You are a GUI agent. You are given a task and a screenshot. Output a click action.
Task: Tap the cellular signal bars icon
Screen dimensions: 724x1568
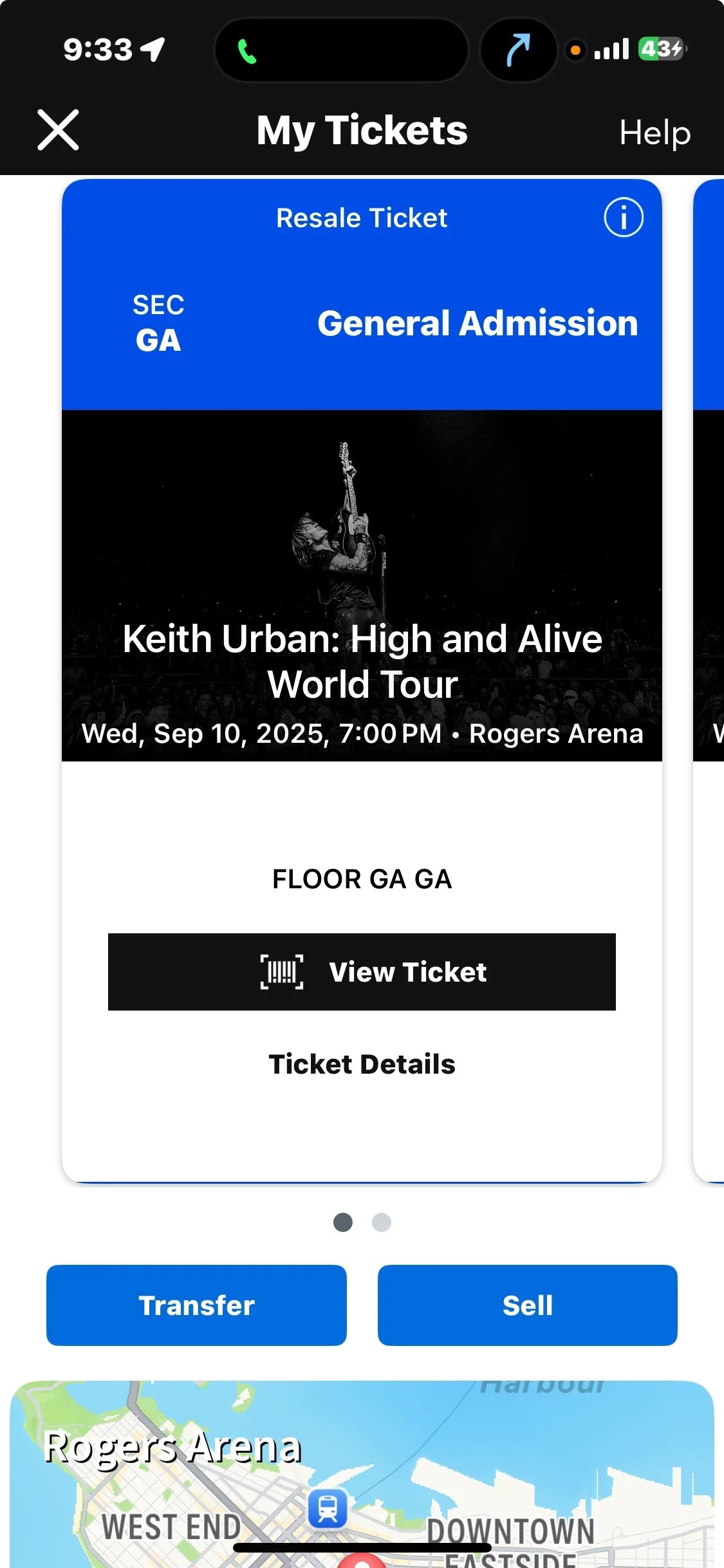(x=611, y=50)
